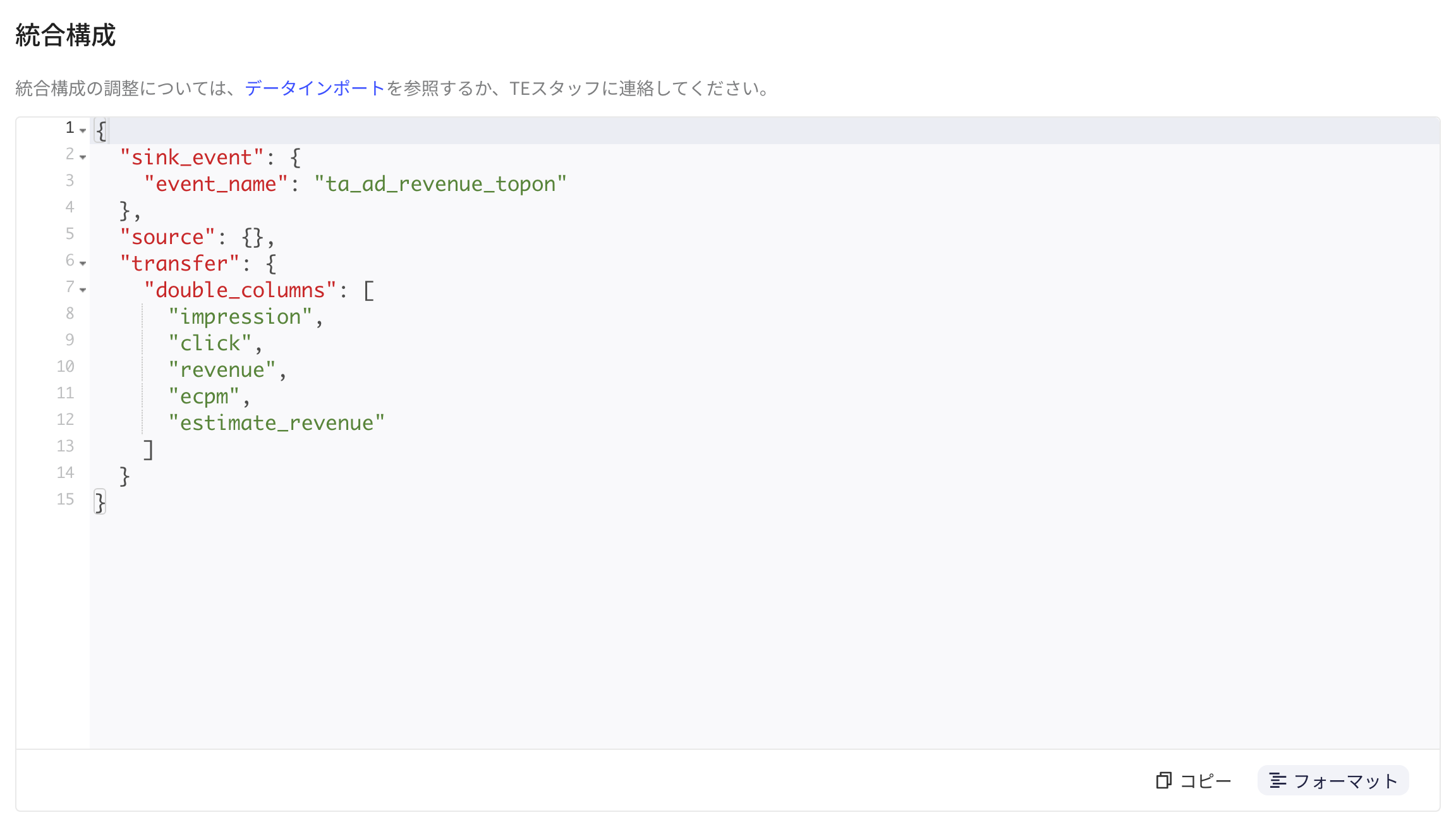Click the "estimate_revenue" array value
Viewport: 1456px width, 827px height.
point(276,422)
